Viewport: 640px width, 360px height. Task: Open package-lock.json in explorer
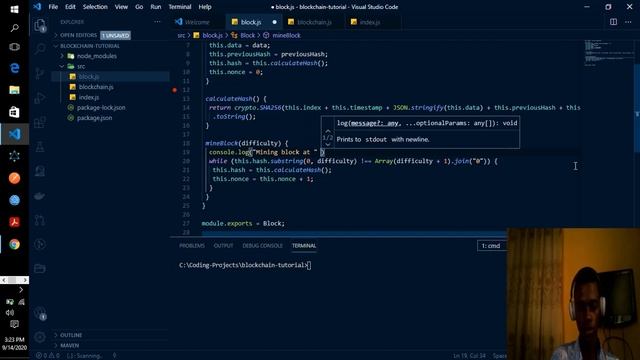(101, 107)
